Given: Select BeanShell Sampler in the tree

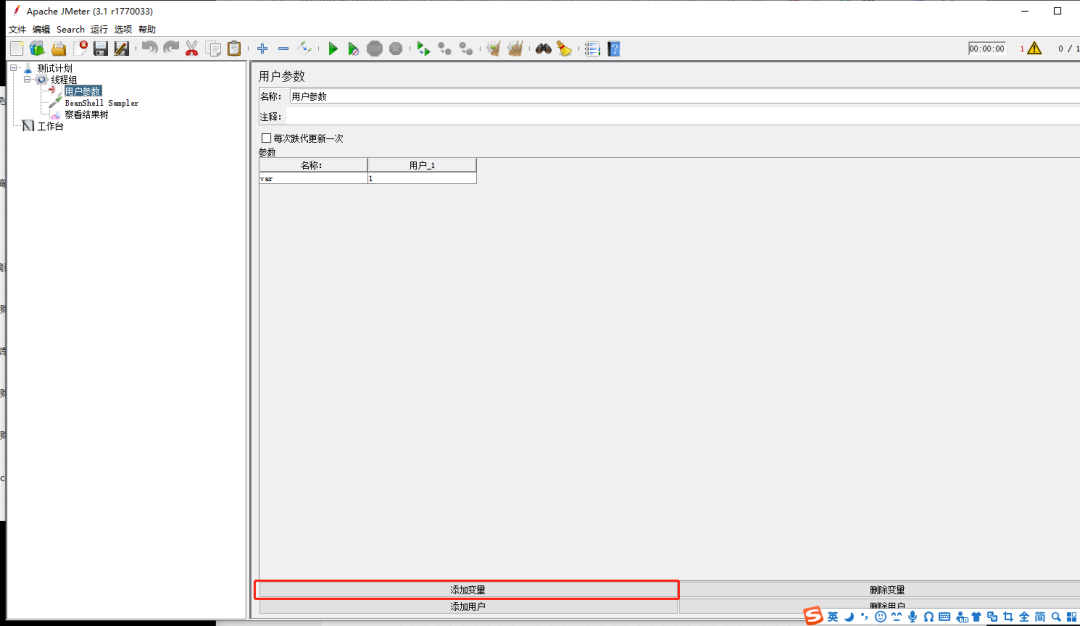Looking at the screenshot, I should tap(101, 103).
